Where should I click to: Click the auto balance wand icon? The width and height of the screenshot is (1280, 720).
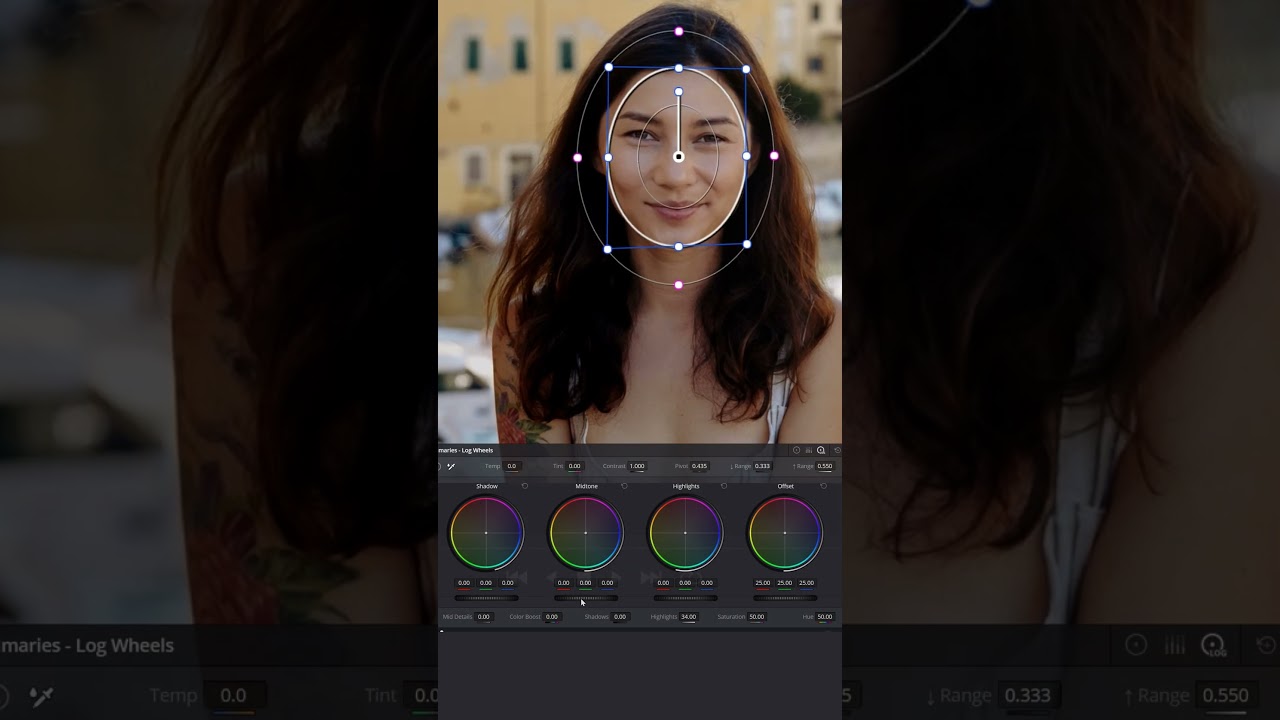451,466
